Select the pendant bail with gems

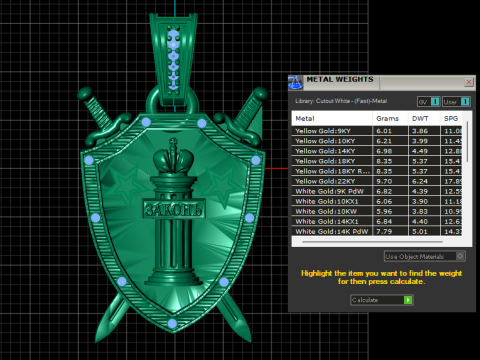173,59
